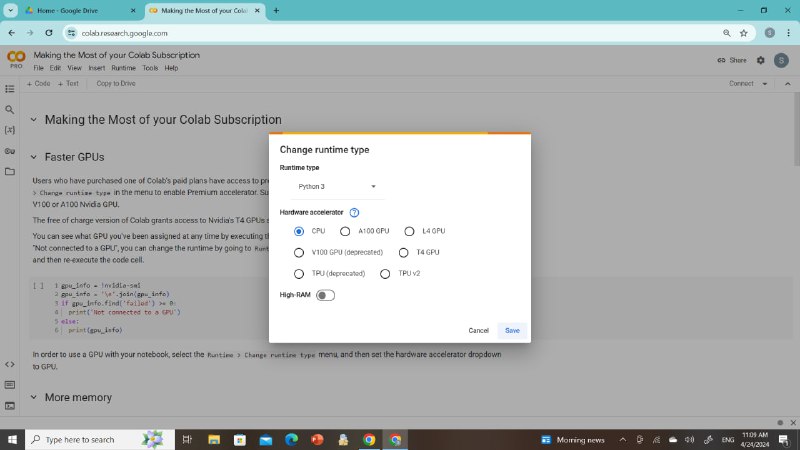Open the Windows Start menu
This screenshot has width=800, height=450.
coord(12,439)
